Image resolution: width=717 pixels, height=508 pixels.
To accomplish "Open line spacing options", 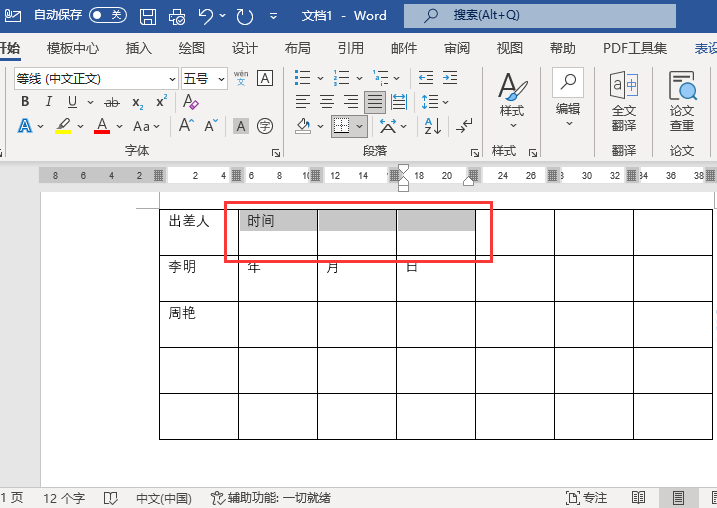I will pyautogui.click(x=434, y=102).
